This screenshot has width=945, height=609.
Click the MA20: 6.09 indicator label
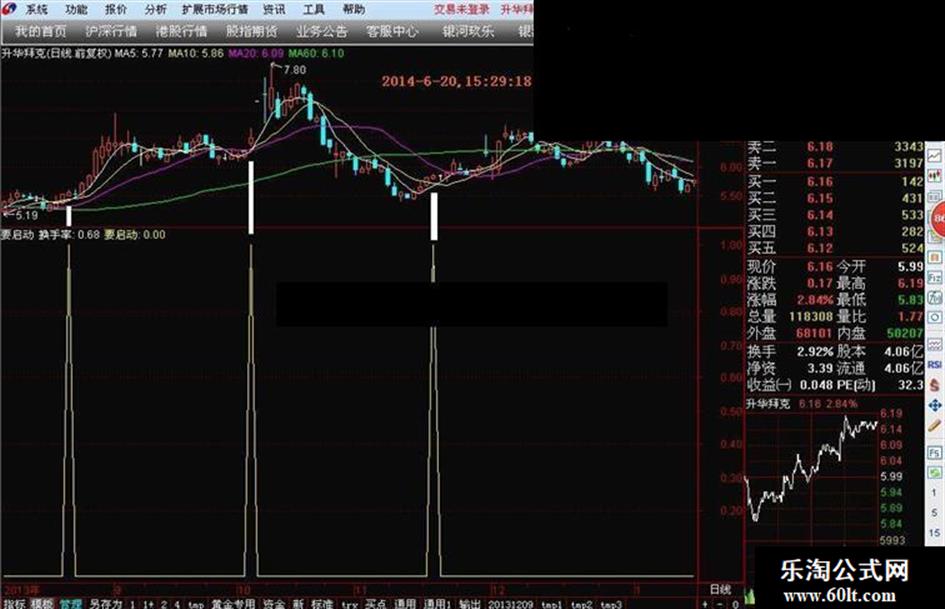tap(256, 53)
